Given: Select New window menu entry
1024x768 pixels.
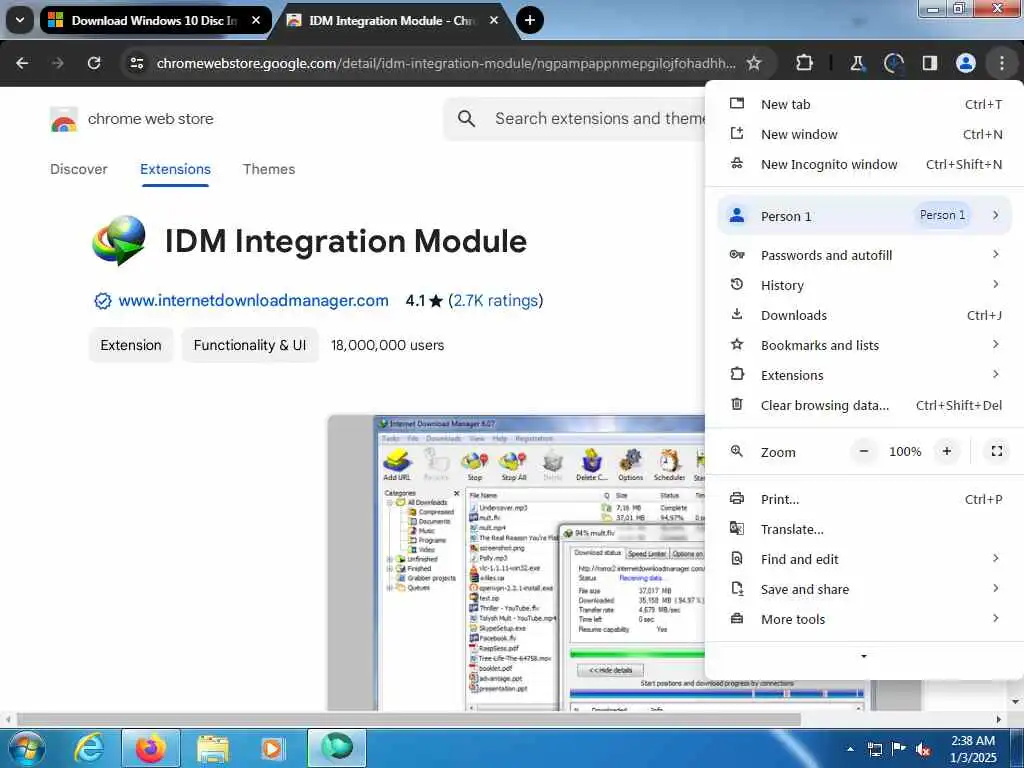Looking at the screenshot, I should click(865, 134).
